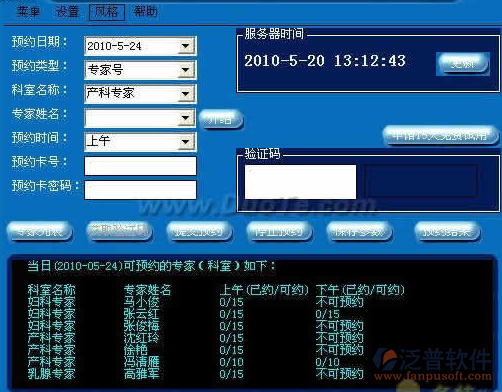Click the 获取验证码 button

click(119, 231)
